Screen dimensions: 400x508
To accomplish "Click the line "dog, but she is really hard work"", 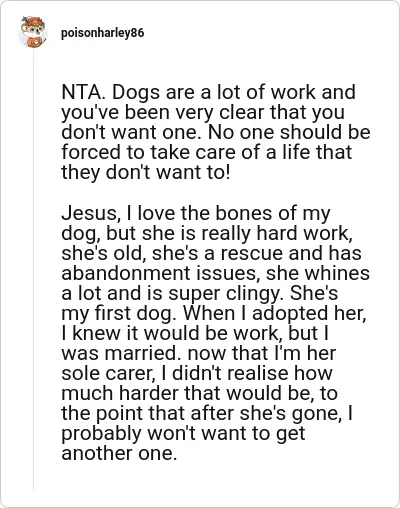I will click(x=207, y=233).
